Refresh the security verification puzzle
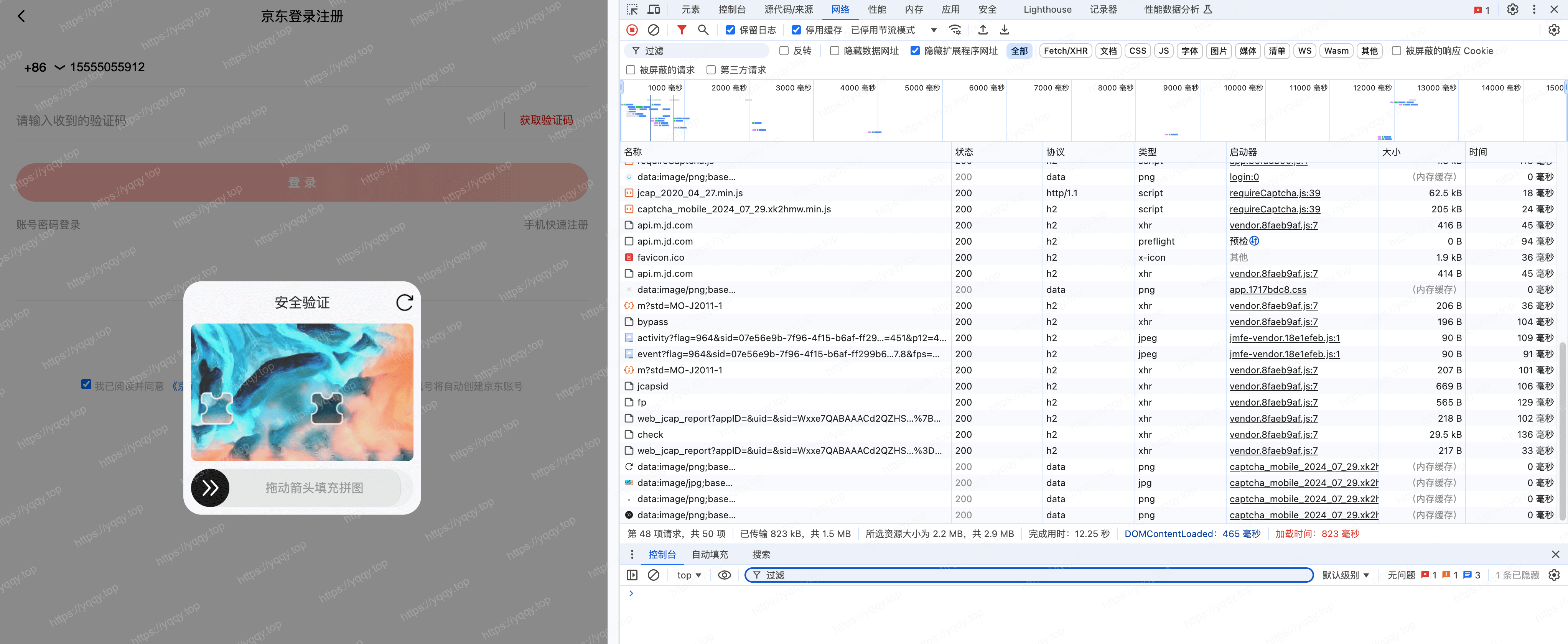The height and width of the screenshot is (644, 1568). pyautogui.click(x=405, y=302)
